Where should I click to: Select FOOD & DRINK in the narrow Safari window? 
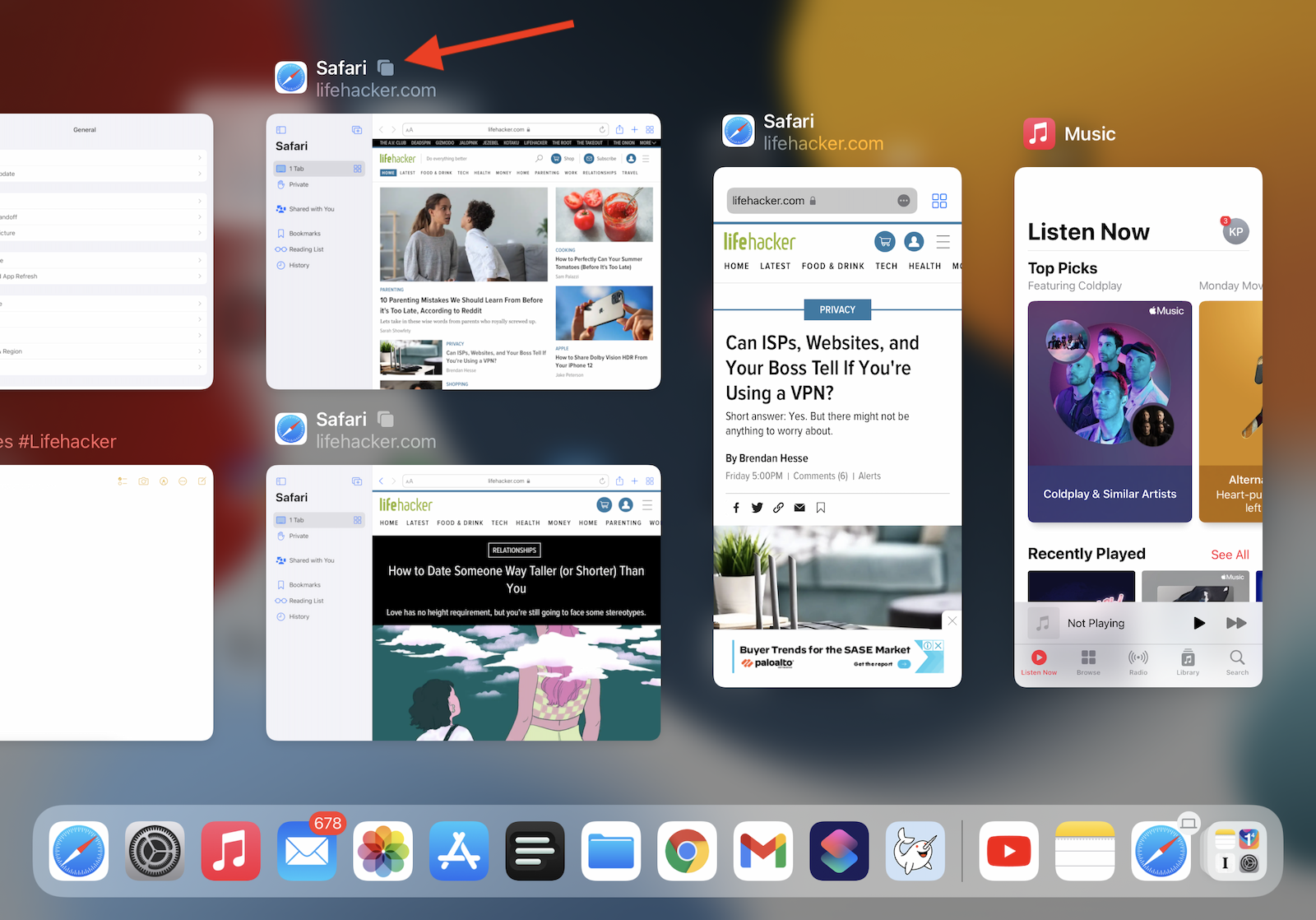[x=833, y=267]
